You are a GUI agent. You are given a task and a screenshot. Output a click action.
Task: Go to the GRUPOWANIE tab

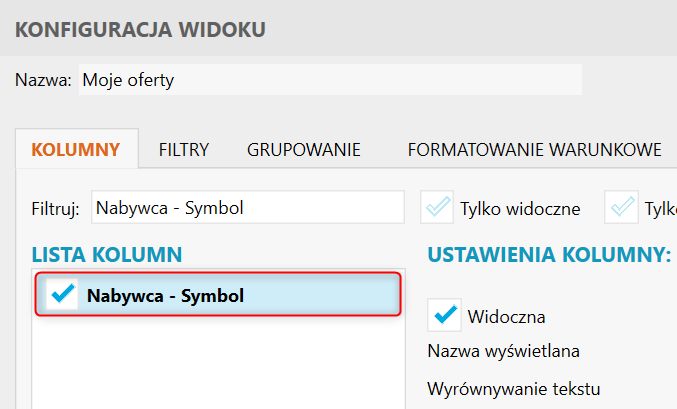[x=304, y=151]
